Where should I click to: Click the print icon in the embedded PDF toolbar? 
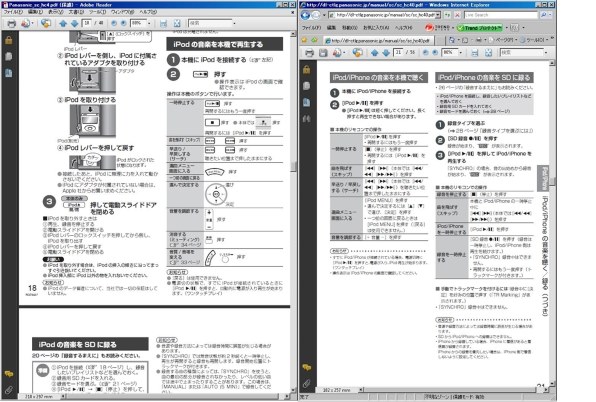309,53
